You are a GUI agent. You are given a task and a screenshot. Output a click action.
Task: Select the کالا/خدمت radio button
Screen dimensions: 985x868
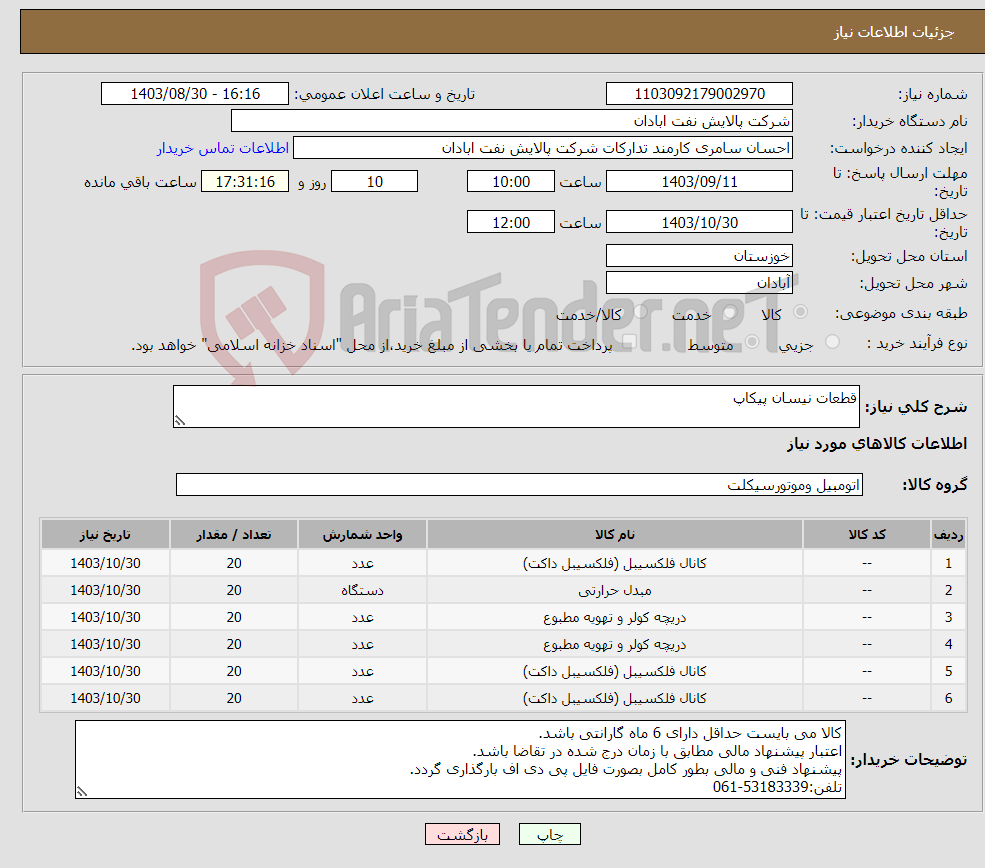pyautogui.click(x=640, y=312)
